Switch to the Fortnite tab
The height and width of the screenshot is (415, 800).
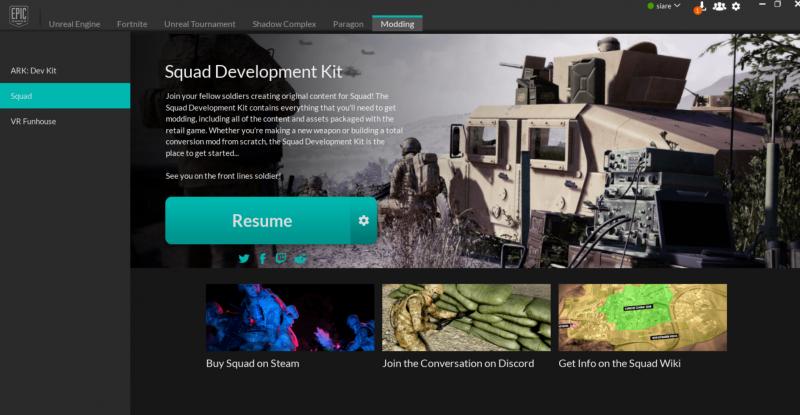(x=132, y=24)
